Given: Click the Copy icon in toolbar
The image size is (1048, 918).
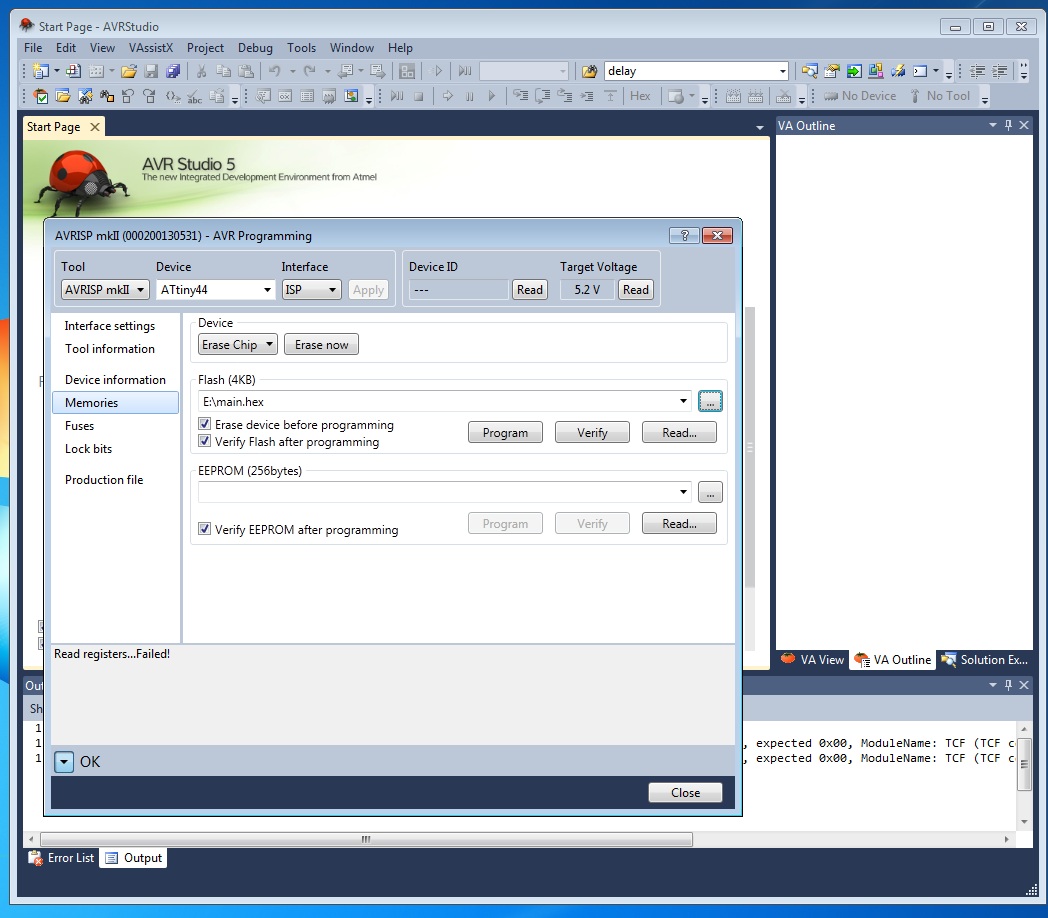Looking at the screenshot, I should [223, 71].
